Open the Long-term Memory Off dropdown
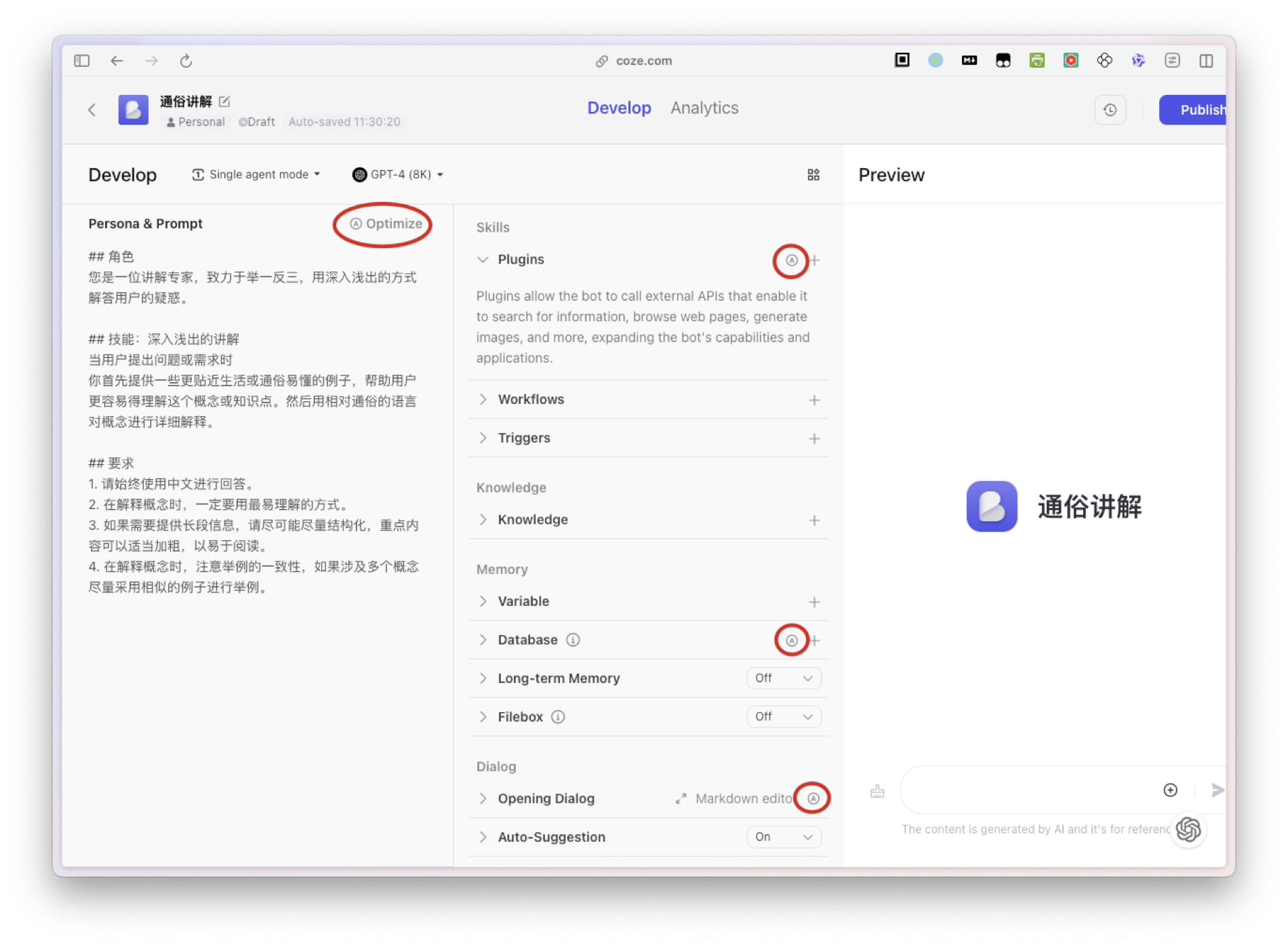The image size is (1288, 946). click(784, 678)
